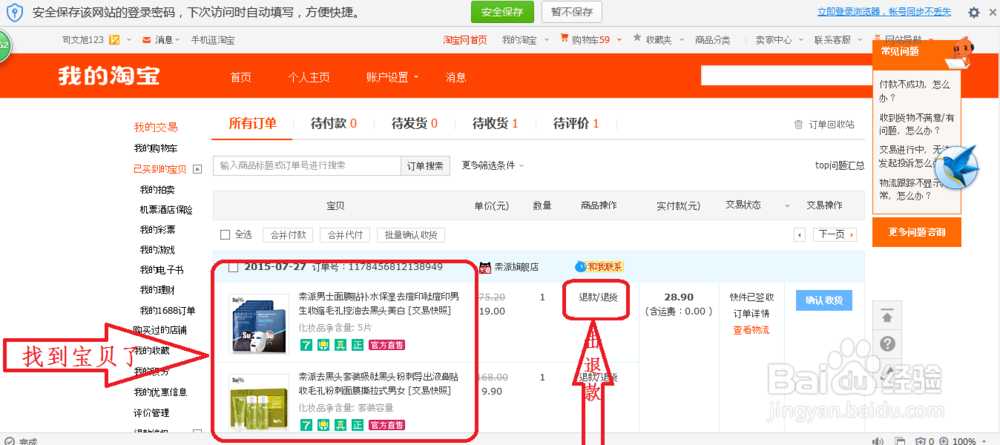Viewport: 1000px width, 445px height.
Task: Tick the checkbox for order 2015-07-27
Action: (x=233, y=266)
